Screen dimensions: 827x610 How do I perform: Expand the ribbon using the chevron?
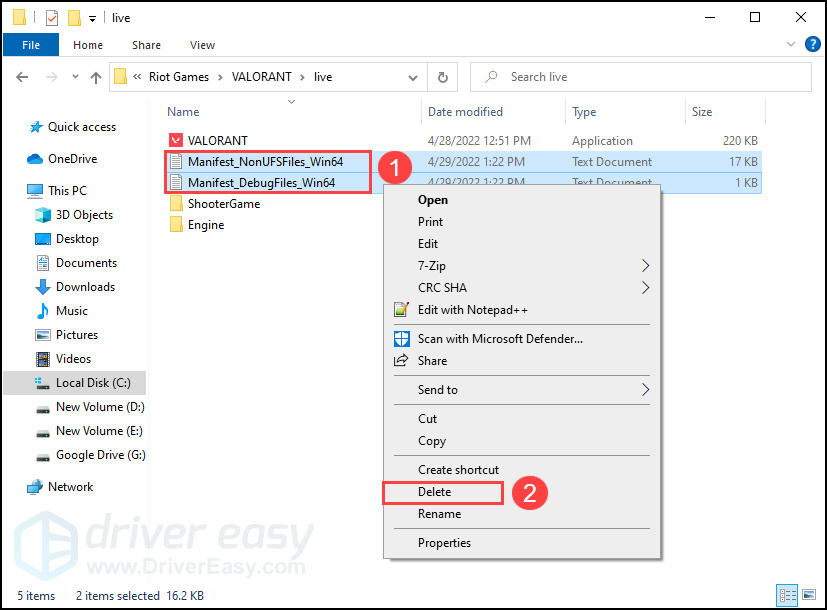coord(792,45)
